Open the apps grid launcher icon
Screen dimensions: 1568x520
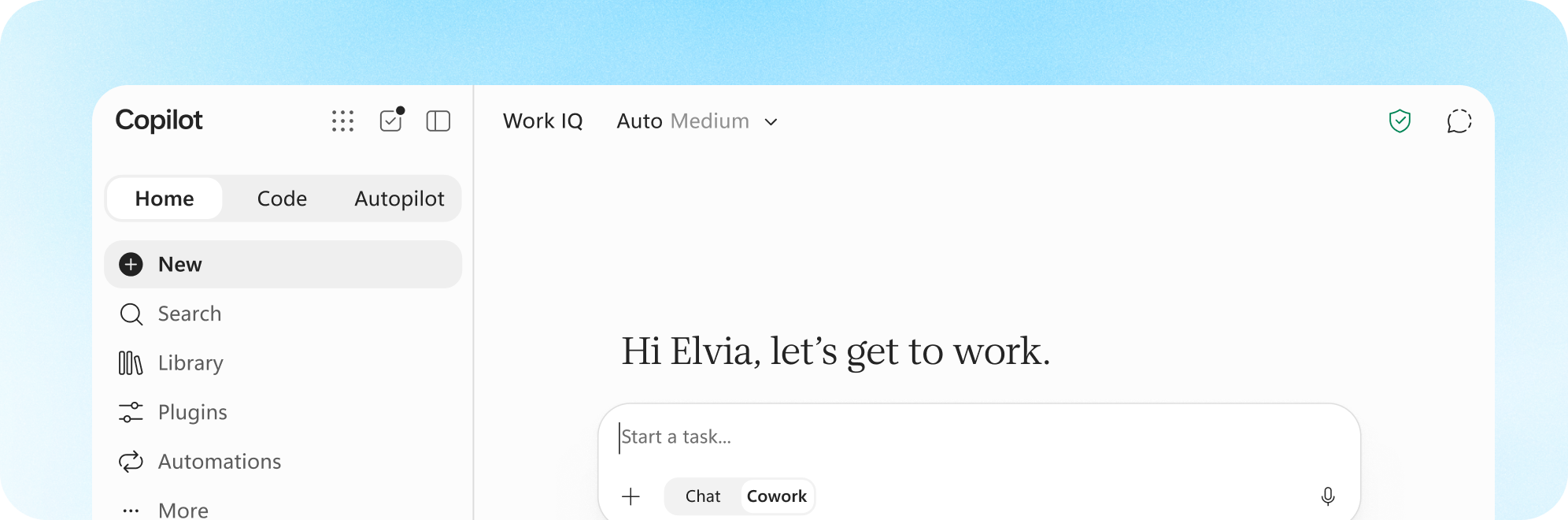pos(342,121)
